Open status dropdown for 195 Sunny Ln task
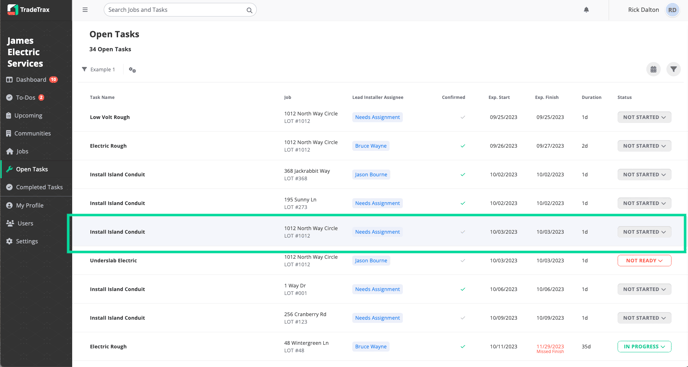Viewport: 688px width, 367px height. (x=644, y=203)
